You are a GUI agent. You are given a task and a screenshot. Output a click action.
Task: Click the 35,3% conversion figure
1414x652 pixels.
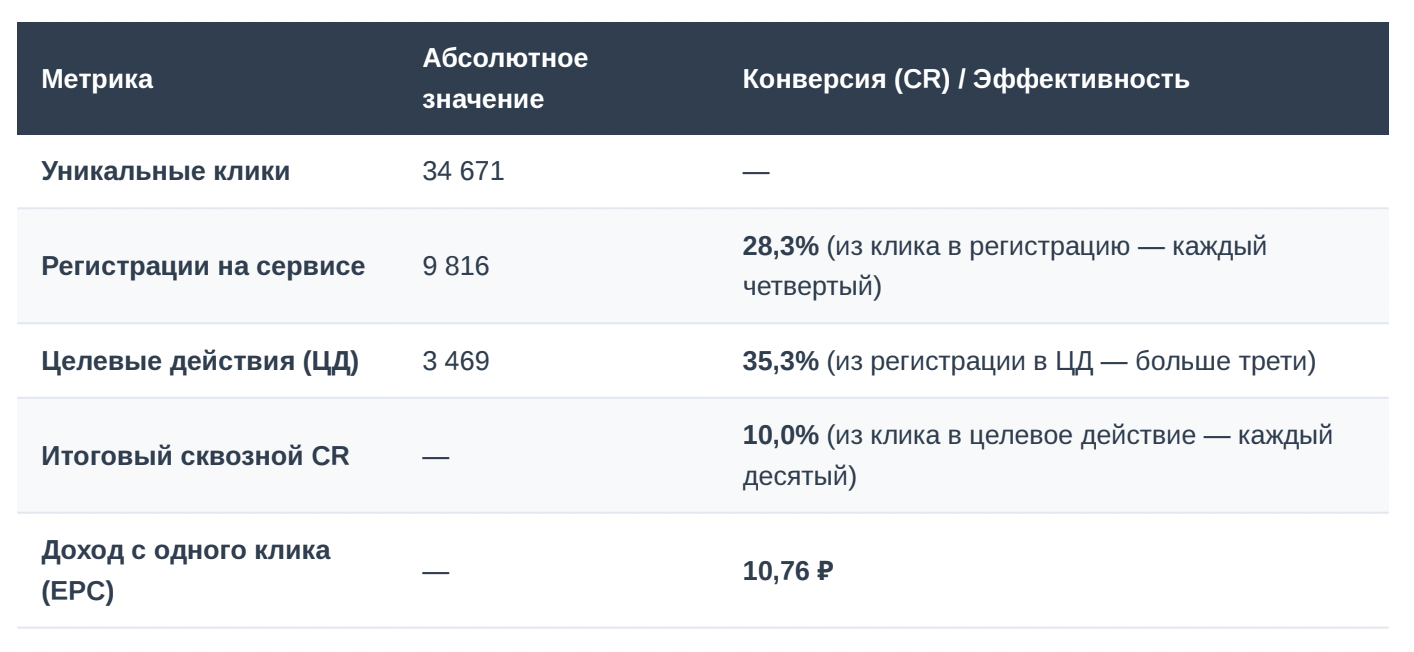tap(780, 361)
